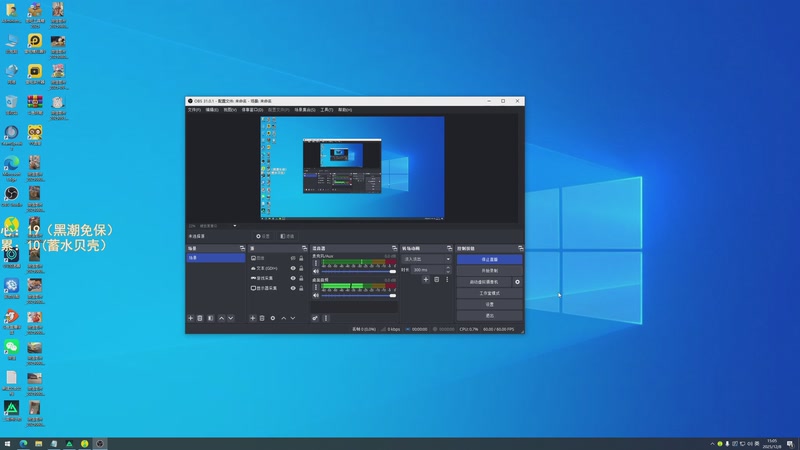This screenshot has width=800, height=450.
Task: Decrease transition duration with down stepper
Action: (x=448, y=272)
